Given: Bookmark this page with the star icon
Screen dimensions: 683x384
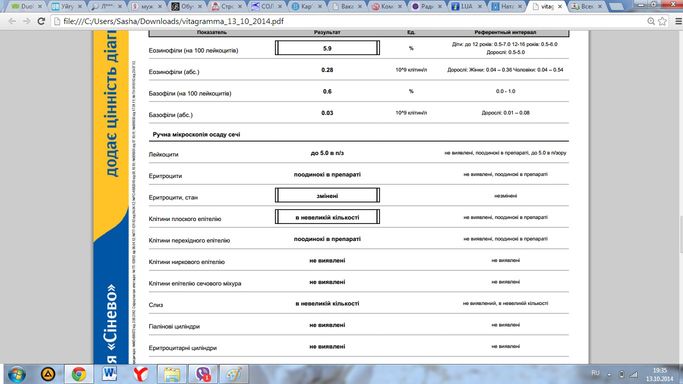Looking at the screenshot, I should click(663, 21).
